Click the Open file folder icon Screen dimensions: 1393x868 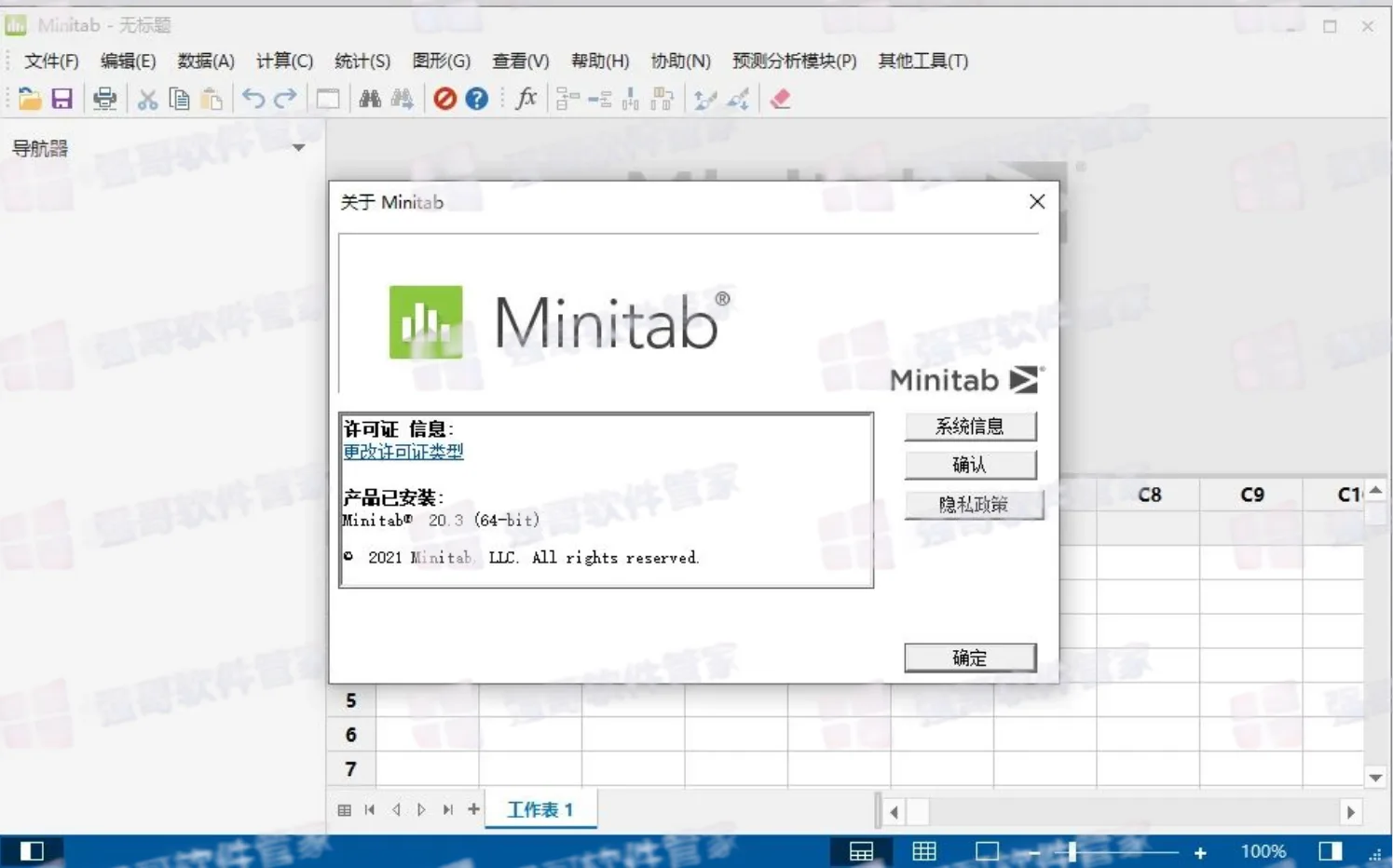pyautogui.click(x=30, y=99)
